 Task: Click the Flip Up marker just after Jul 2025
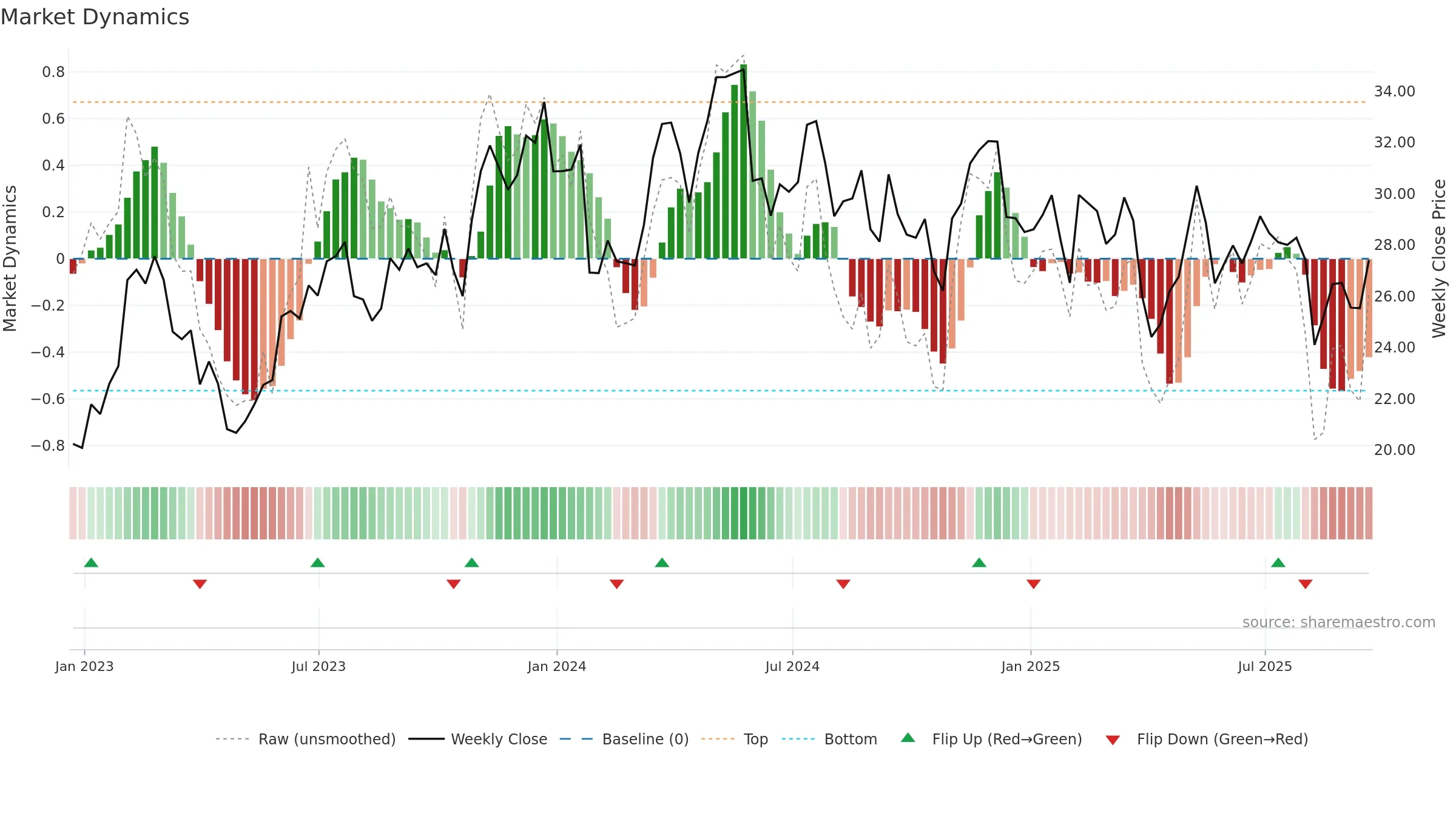[1278, 562]
